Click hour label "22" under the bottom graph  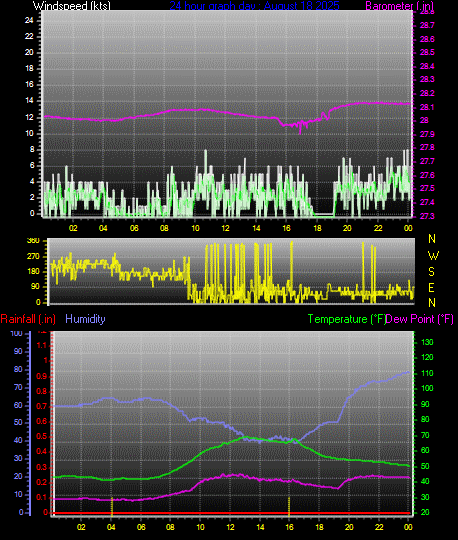378,527
